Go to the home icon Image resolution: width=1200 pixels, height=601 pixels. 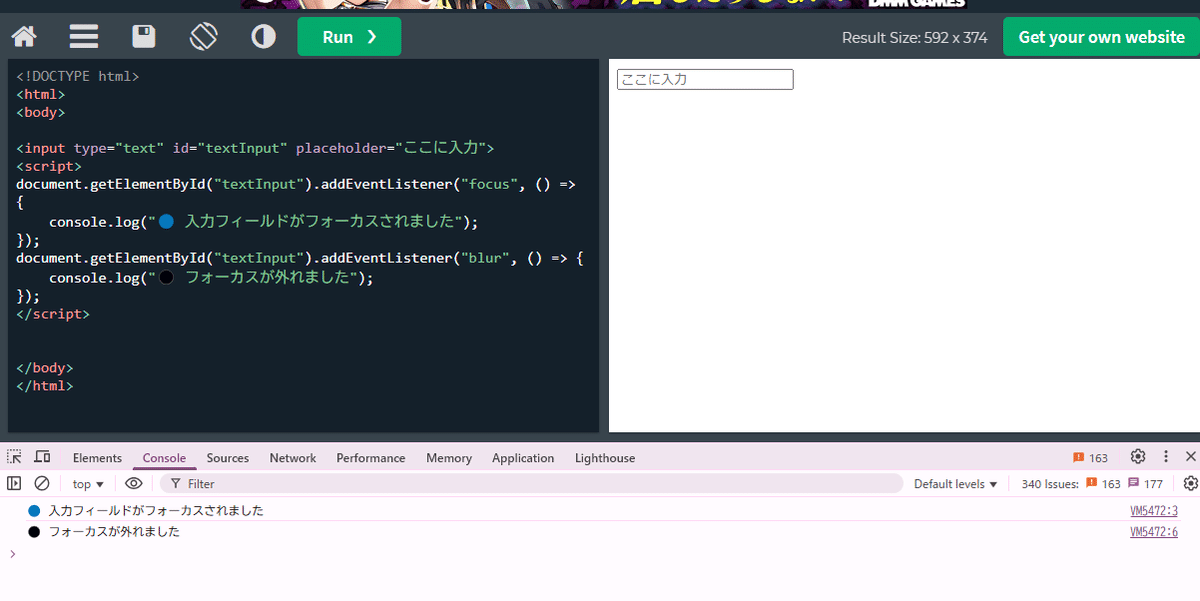click(x=24, y=37)
